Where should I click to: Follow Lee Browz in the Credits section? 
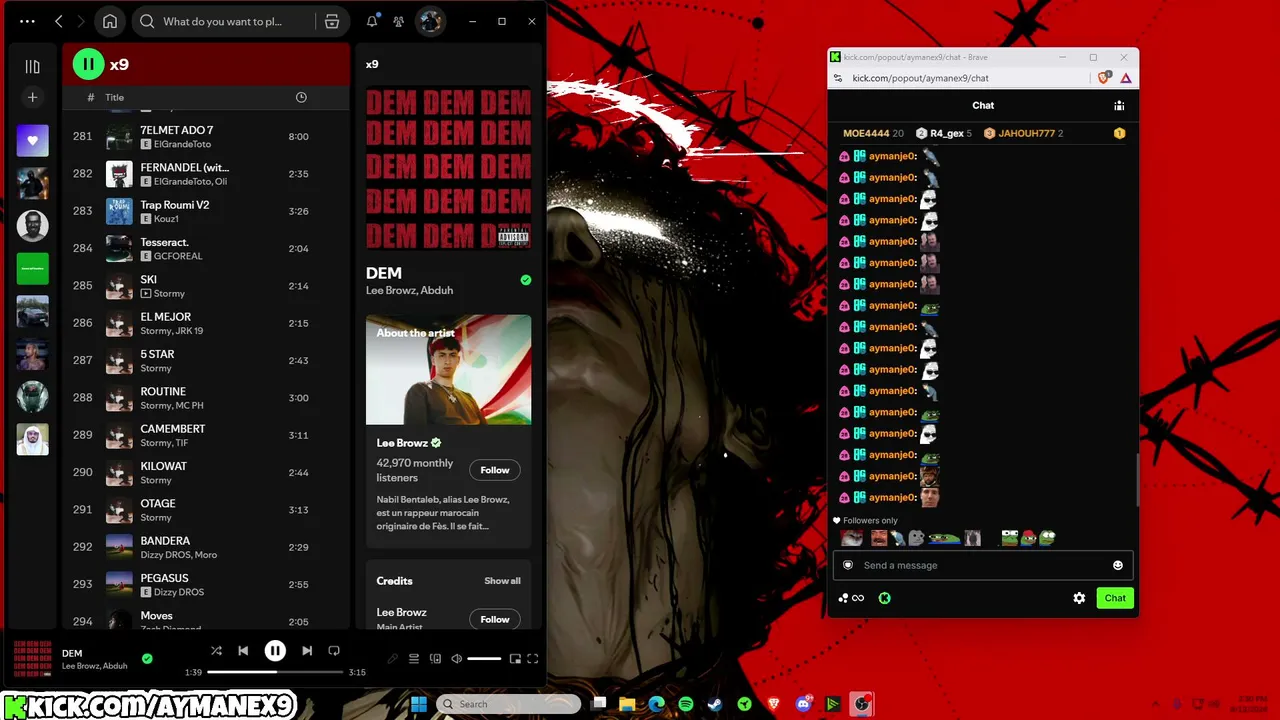[x=494, y=619]
